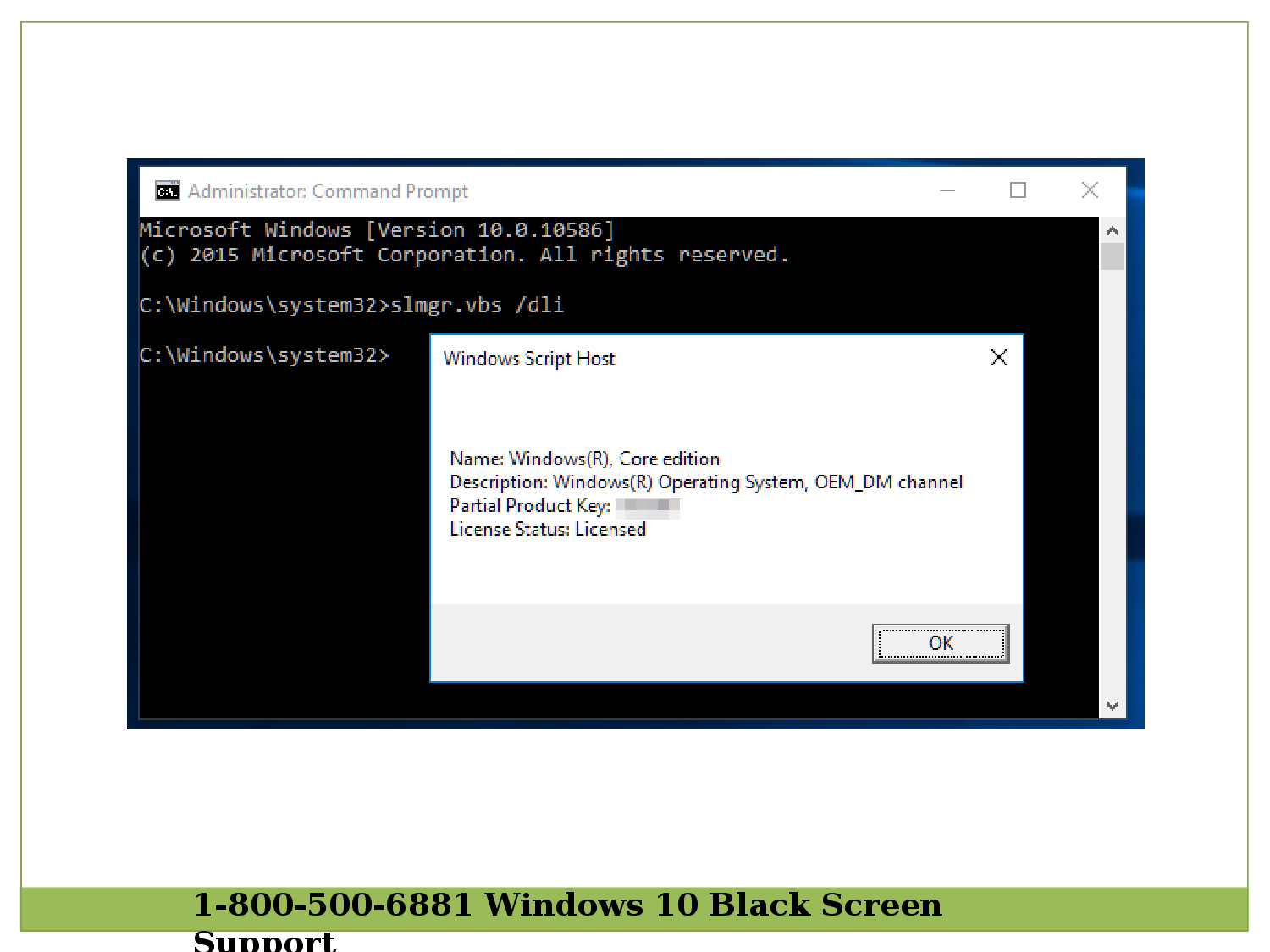
Task: Click the scrollbar up arrow in Command Prompt
Action: point(1113,230)
